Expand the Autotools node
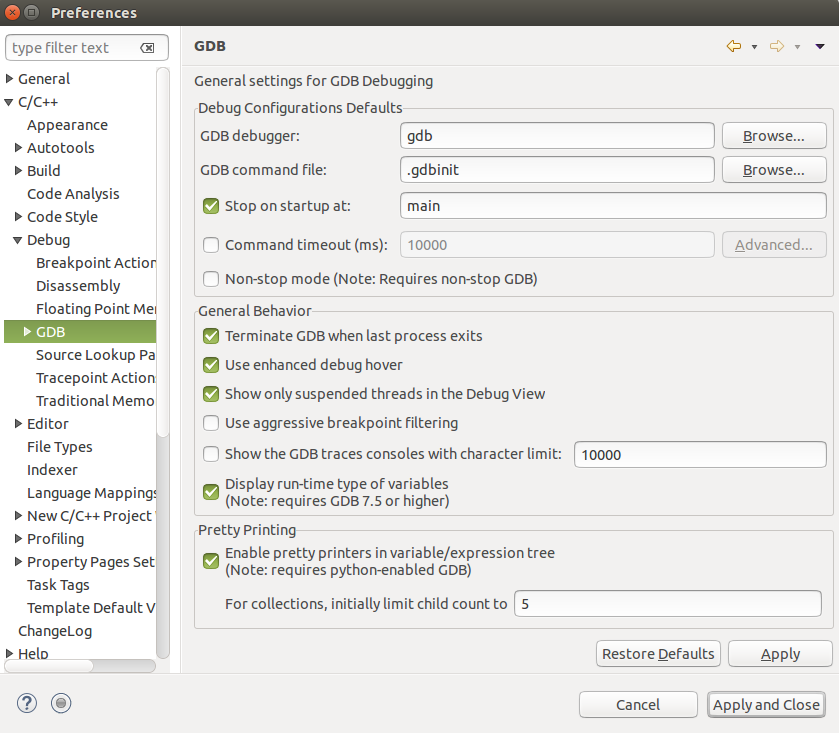Viewport: 839px width, 733px height. (x=18, y=148)
